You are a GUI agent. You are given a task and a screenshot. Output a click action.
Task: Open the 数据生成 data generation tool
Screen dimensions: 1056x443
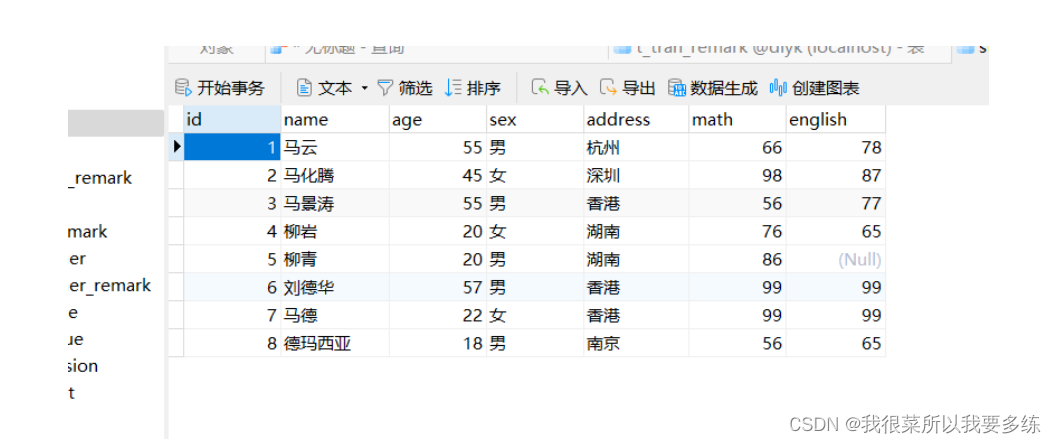click(x=713, y=88)
